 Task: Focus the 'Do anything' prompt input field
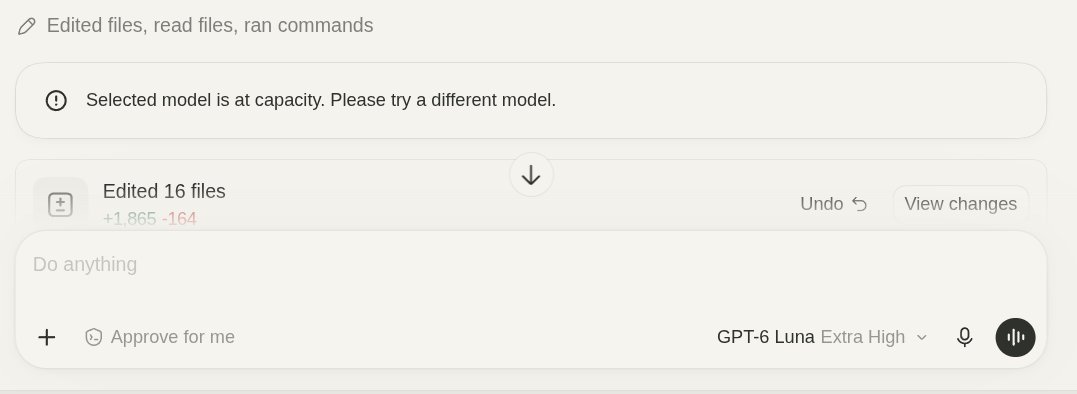pyautogui.click(x=531, y=265)
